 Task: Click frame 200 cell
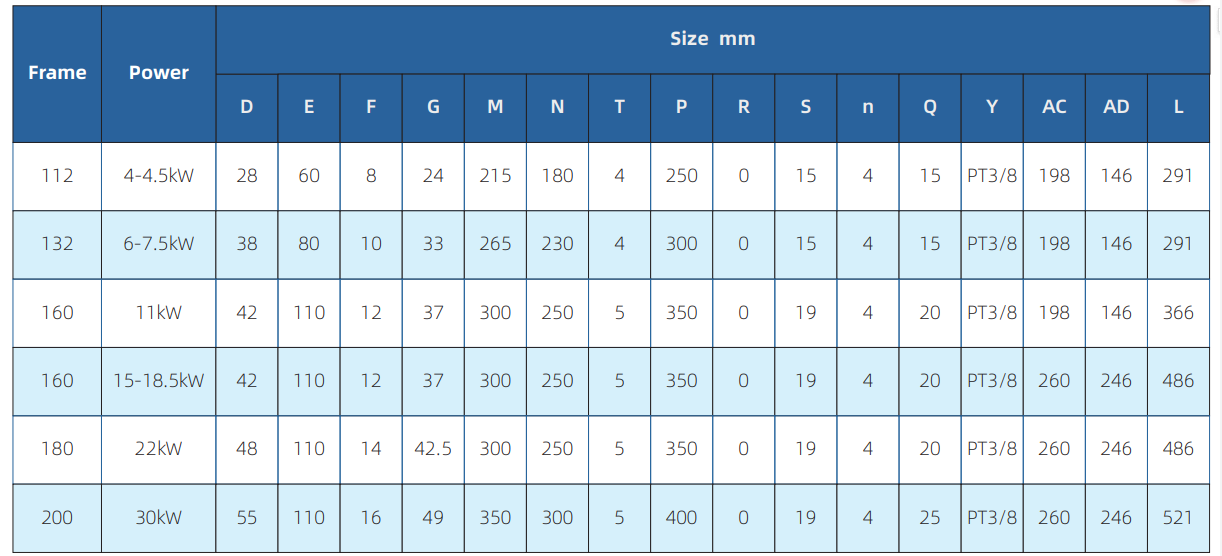coord(57,518)
